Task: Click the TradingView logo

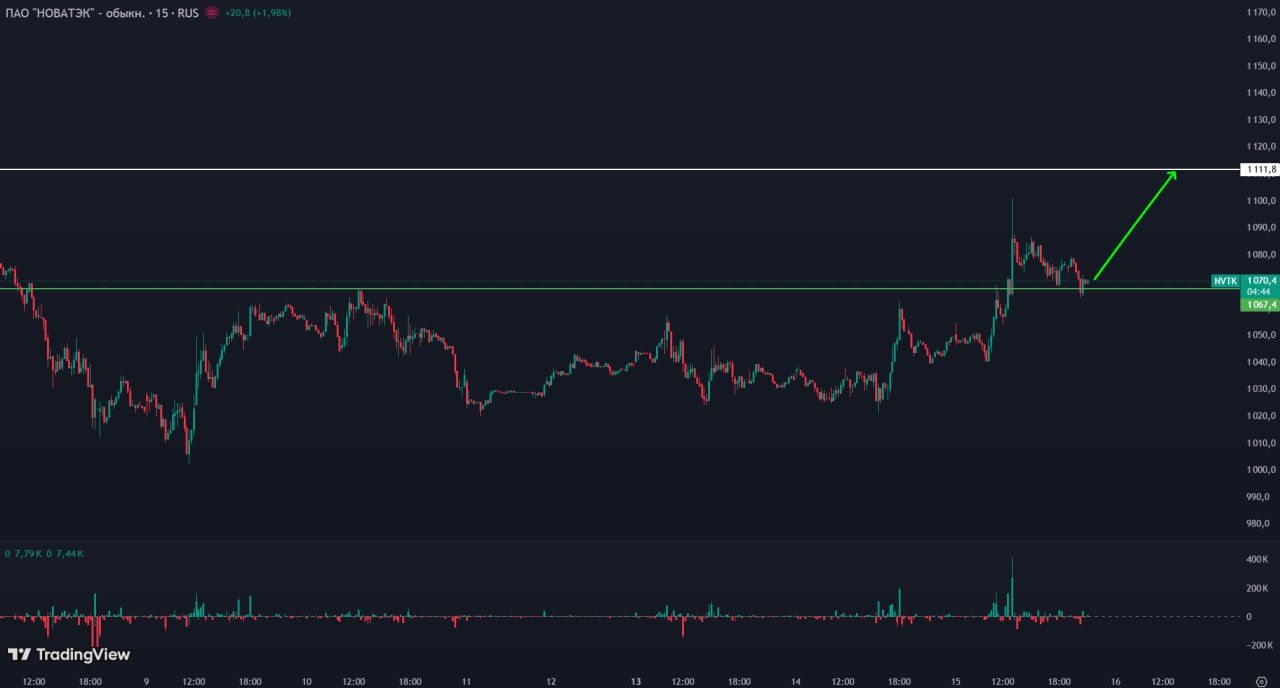Action: point(69,655)
